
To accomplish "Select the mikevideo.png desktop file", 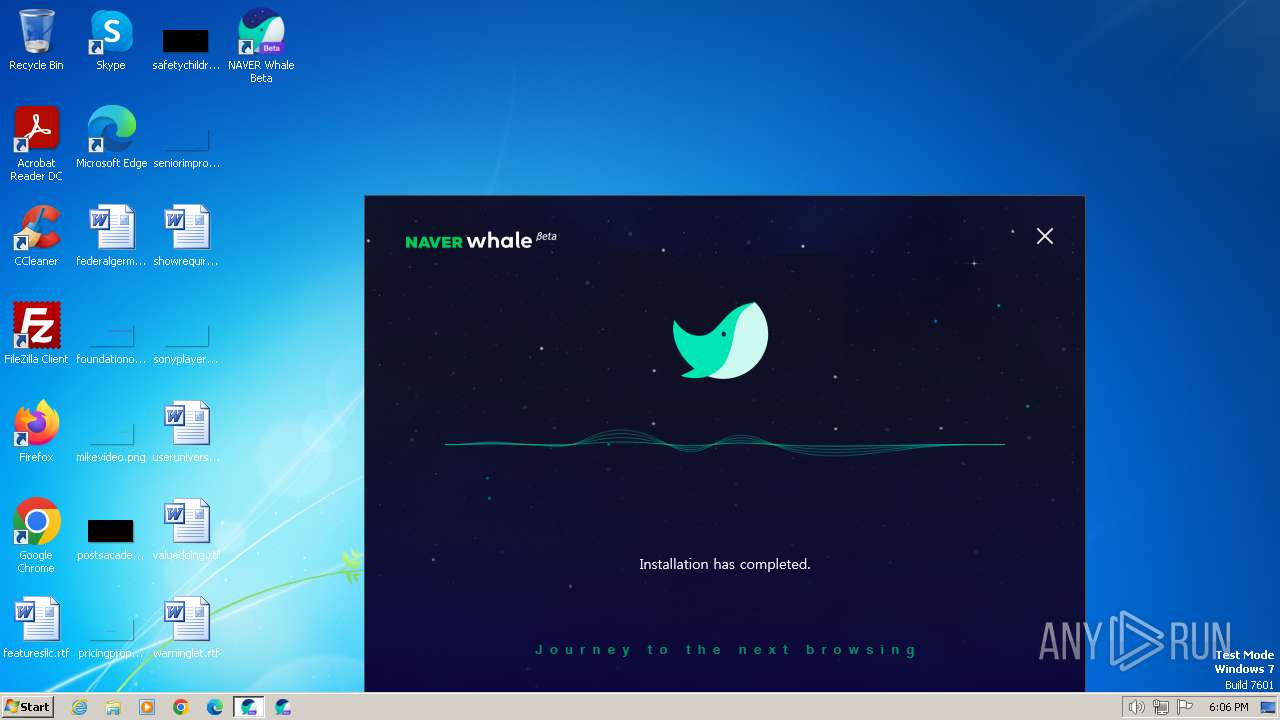I will (x=111, y=440).
